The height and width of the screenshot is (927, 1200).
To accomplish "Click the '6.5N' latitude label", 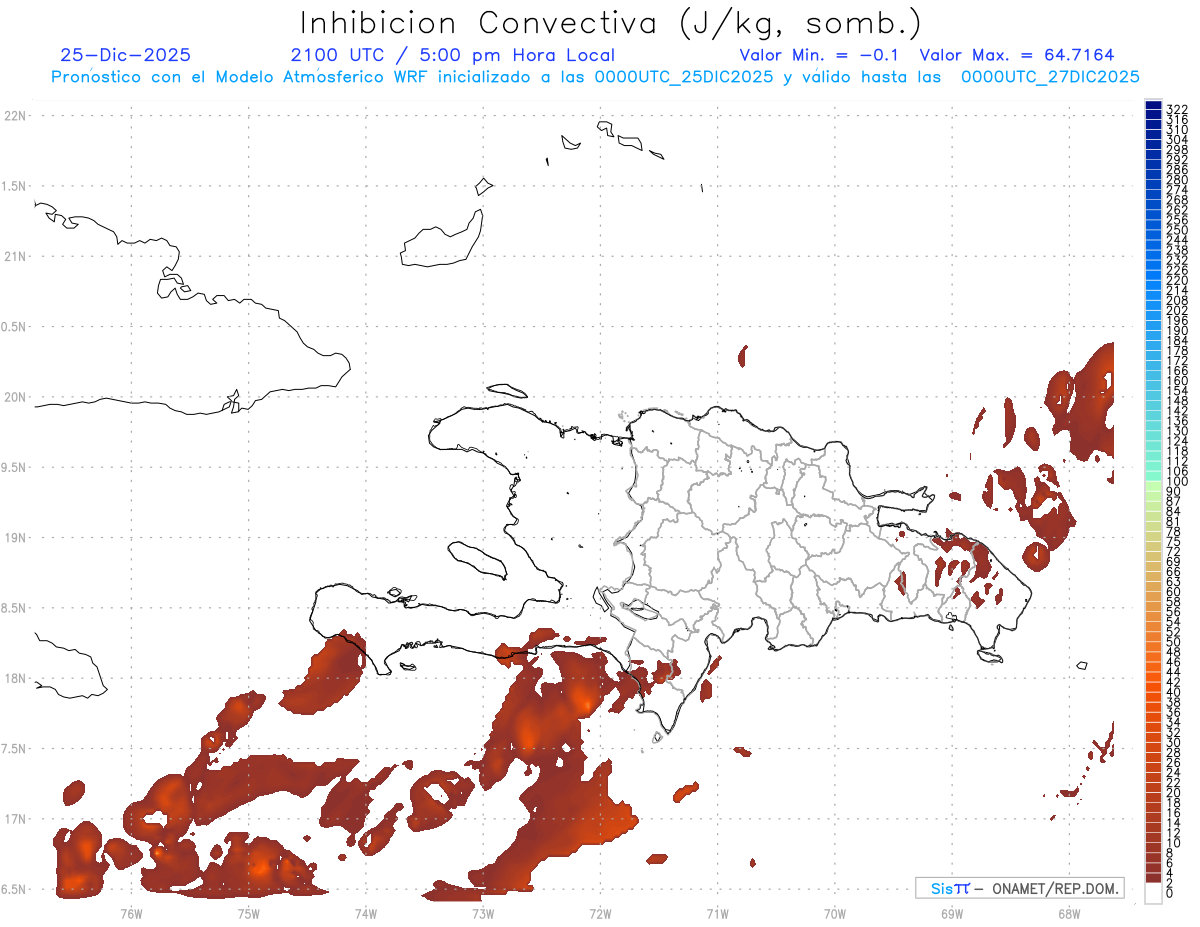I will pos(15,890).
